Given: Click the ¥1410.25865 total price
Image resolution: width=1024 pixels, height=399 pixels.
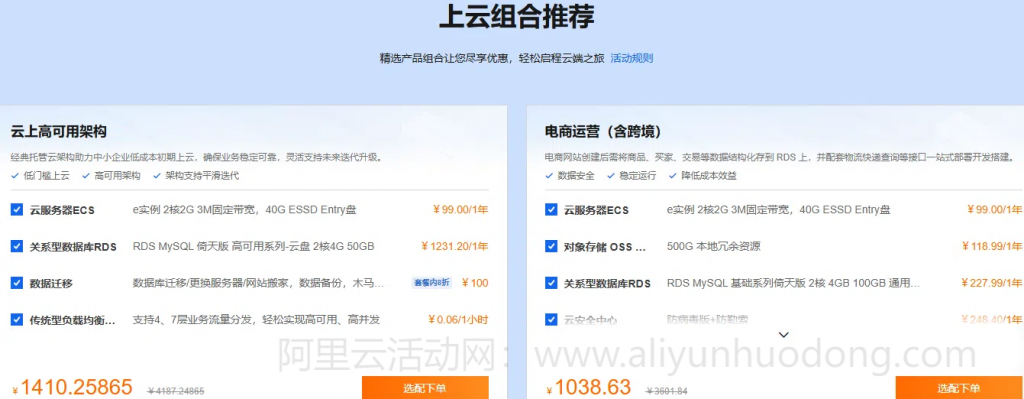Looking at the screenshot, I should 71,387.
